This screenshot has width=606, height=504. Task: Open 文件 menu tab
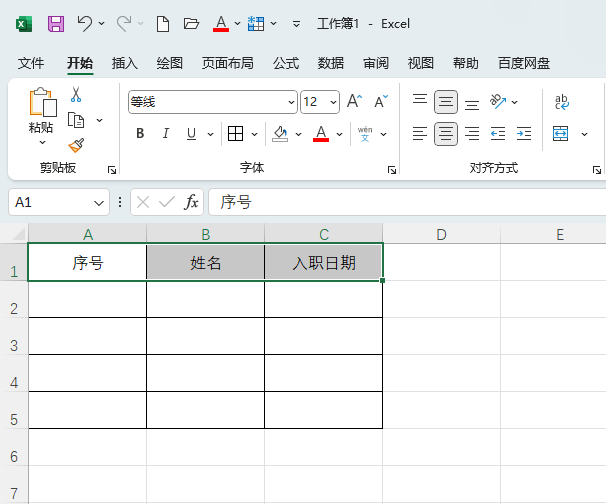point(31,63)
